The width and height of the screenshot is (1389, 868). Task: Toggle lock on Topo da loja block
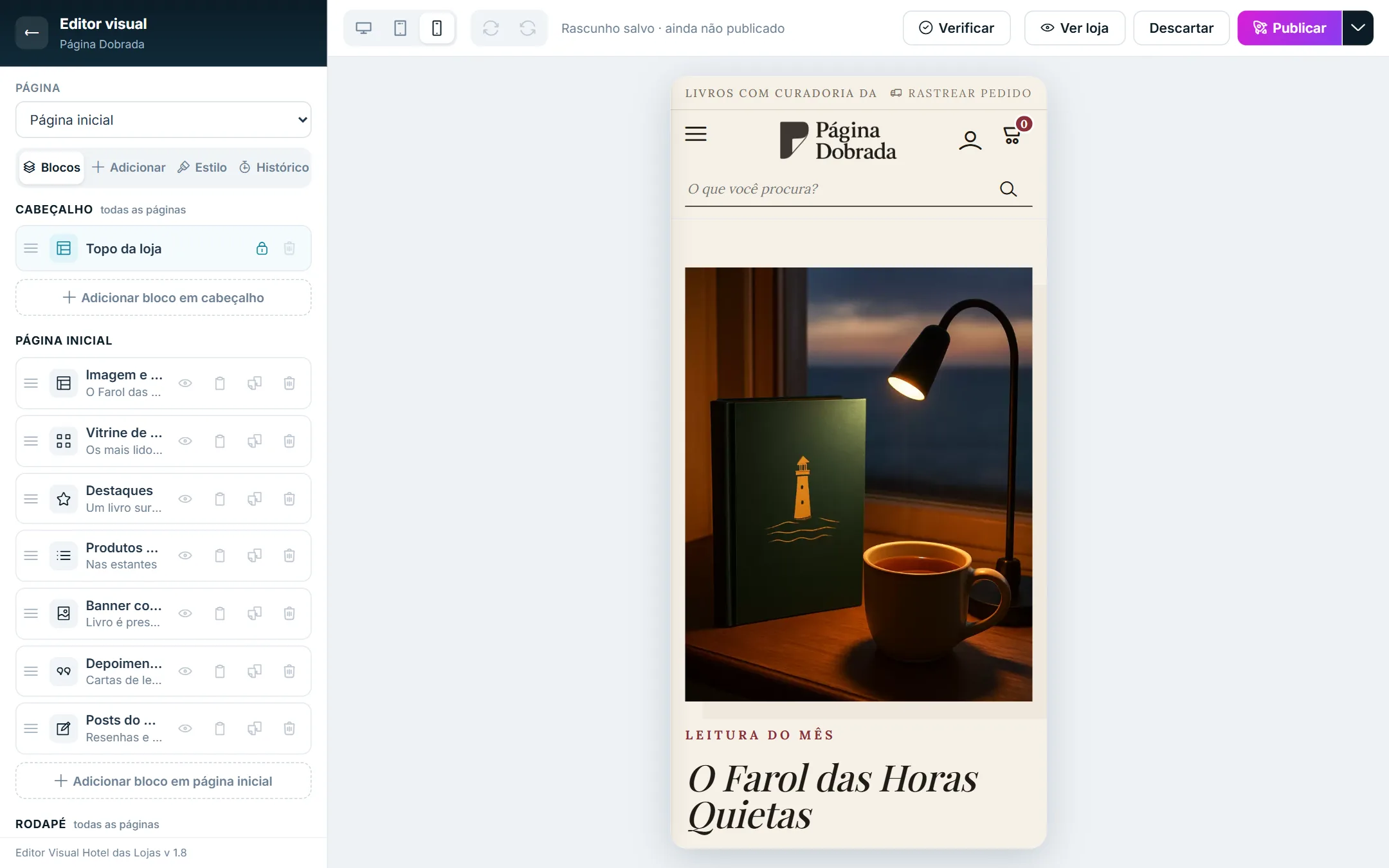click(x=262, y=248)
